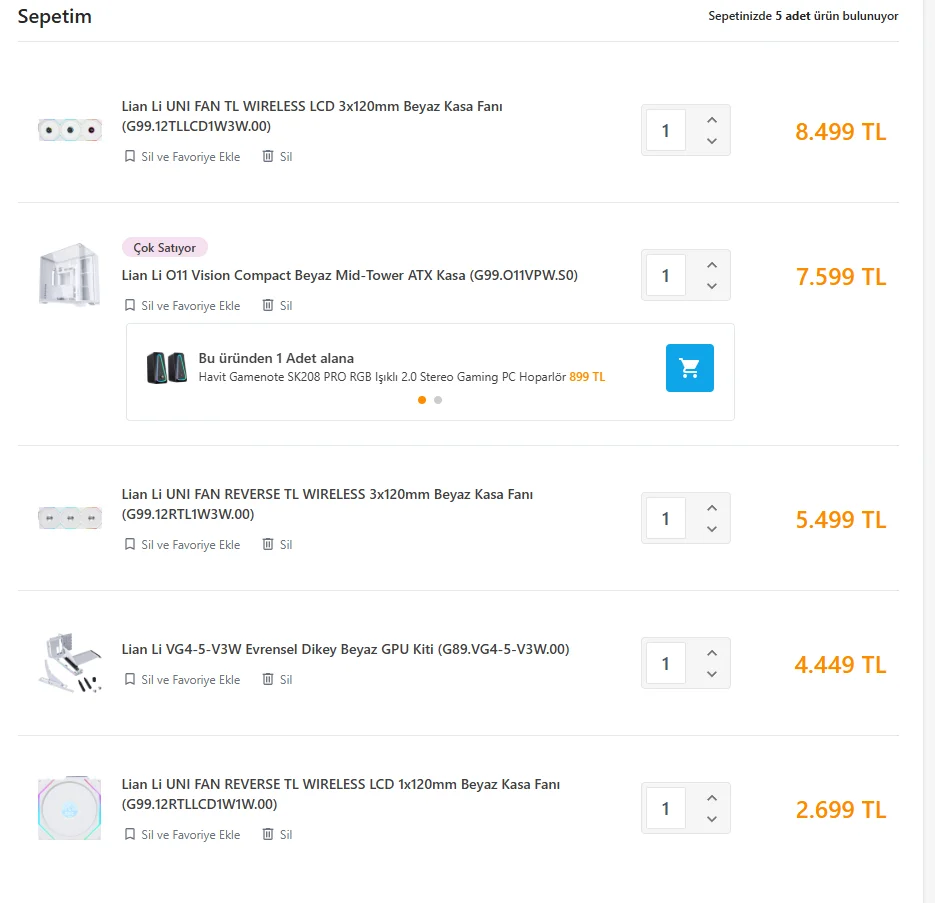
Task: Click quantity field of UNI FAN REVERSE 3x120mm
Action: coord(666,519)
